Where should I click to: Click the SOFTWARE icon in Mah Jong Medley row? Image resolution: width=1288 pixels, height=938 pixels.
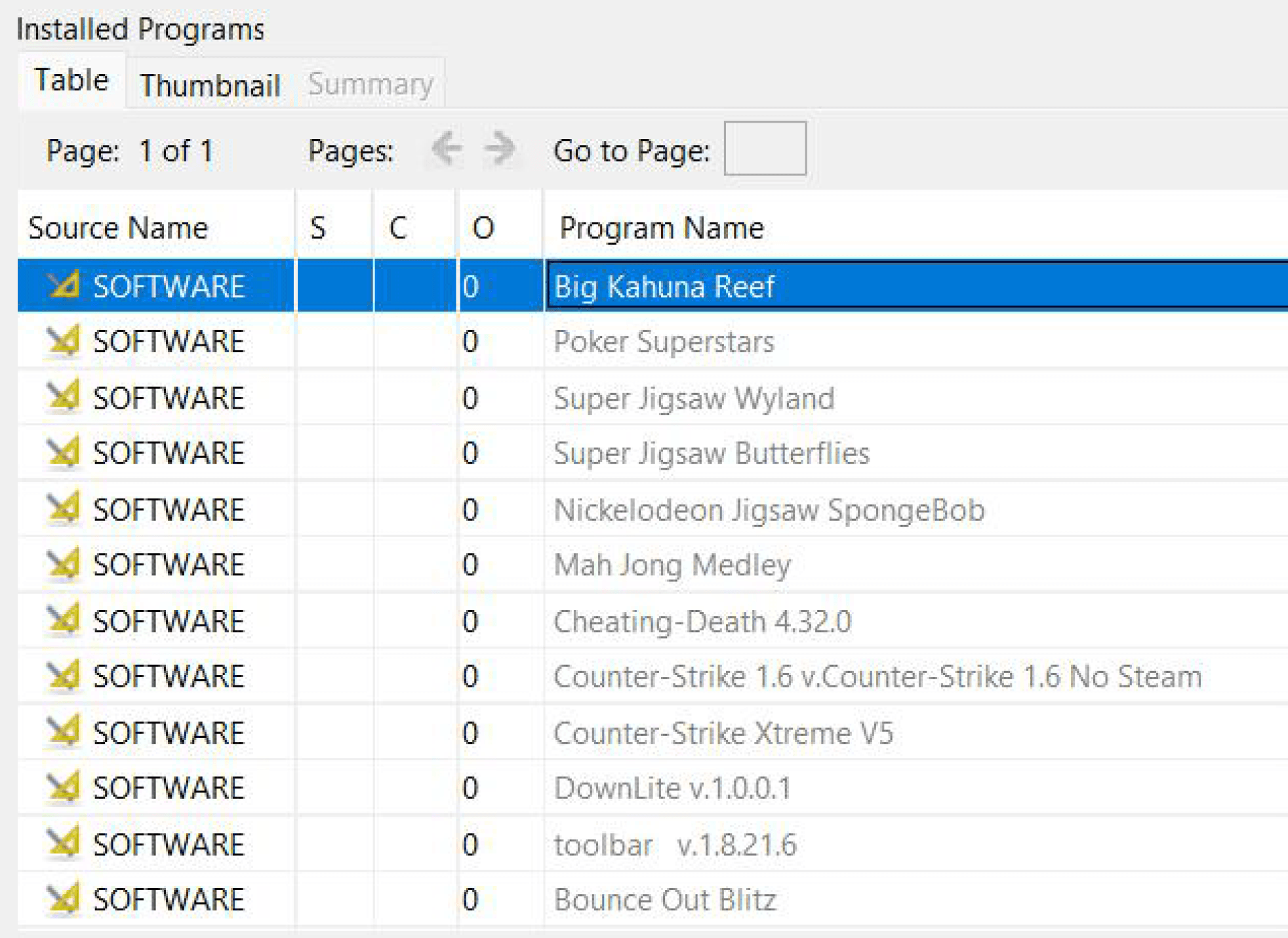(64, 564)
